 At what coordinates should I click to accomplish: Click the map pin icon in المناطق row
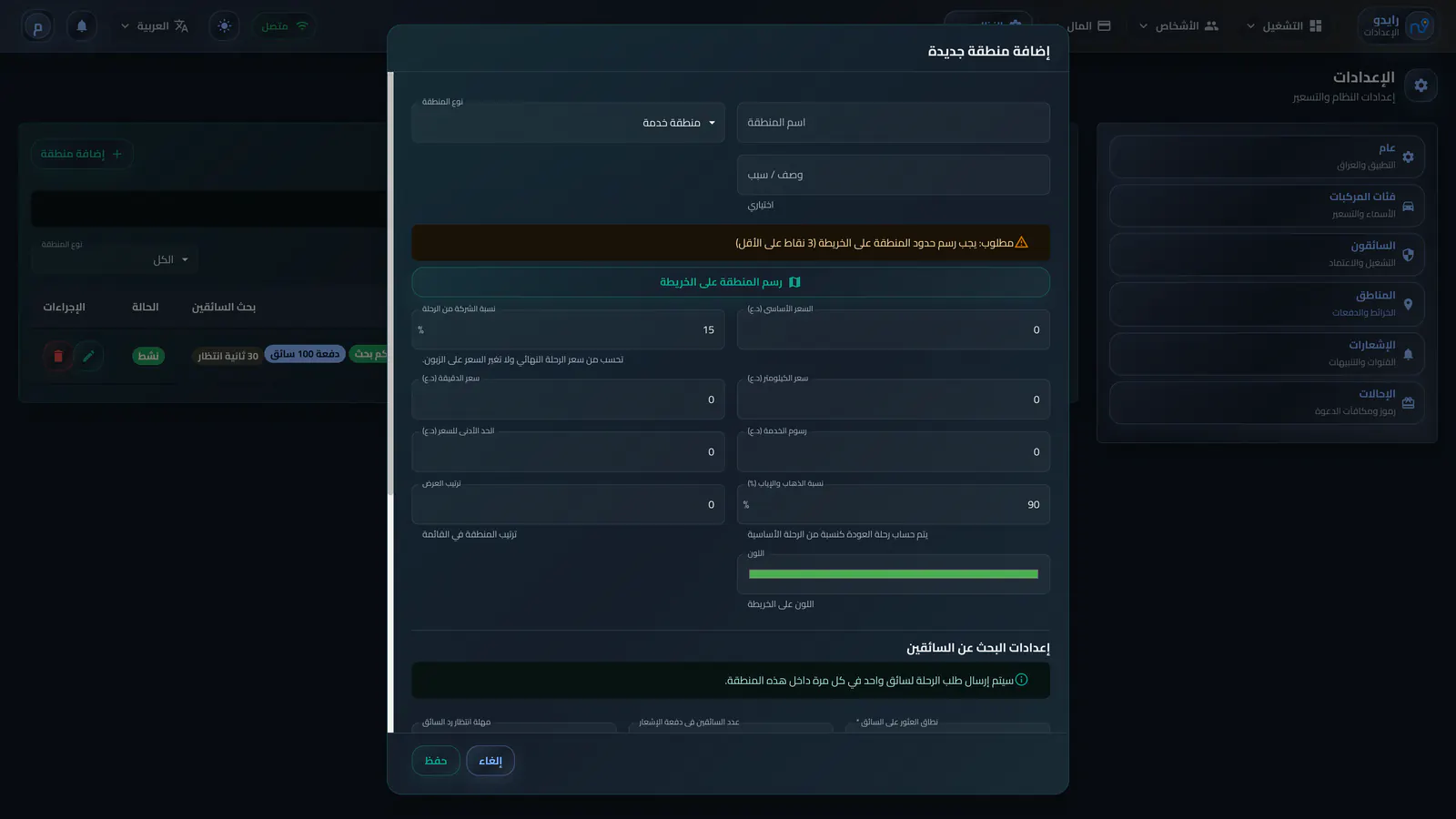tap(1408, 304)
